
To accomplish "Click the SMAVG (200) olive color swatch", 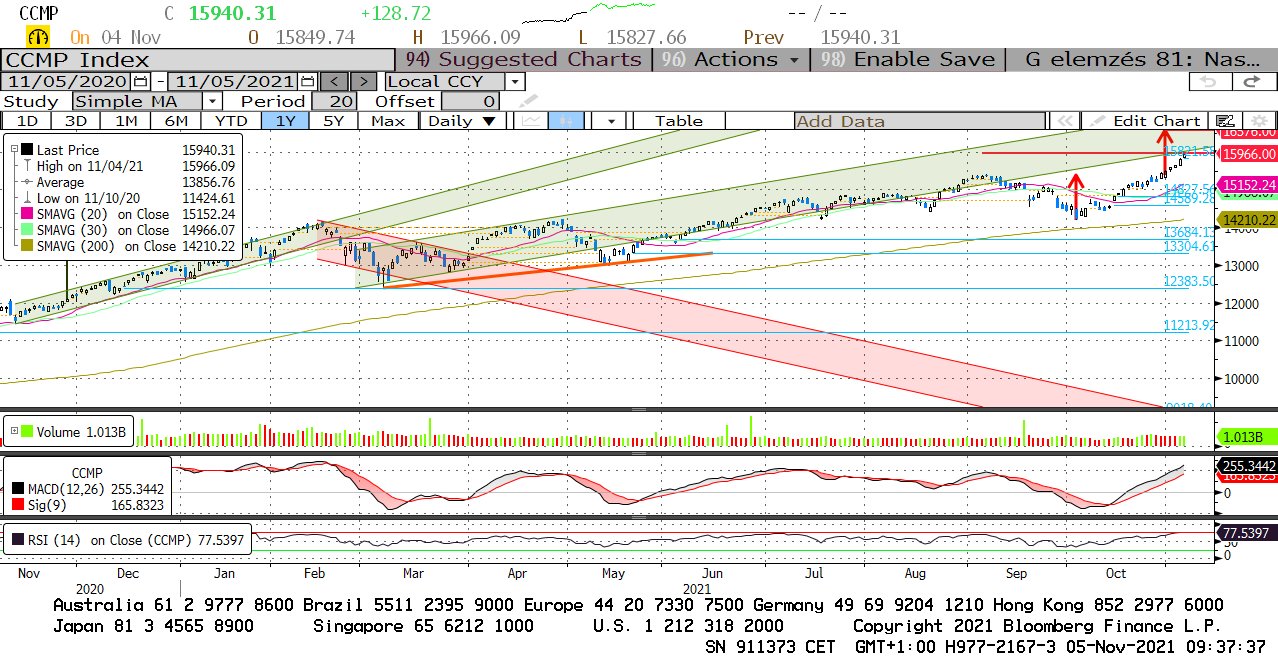I will click(27, 246).
